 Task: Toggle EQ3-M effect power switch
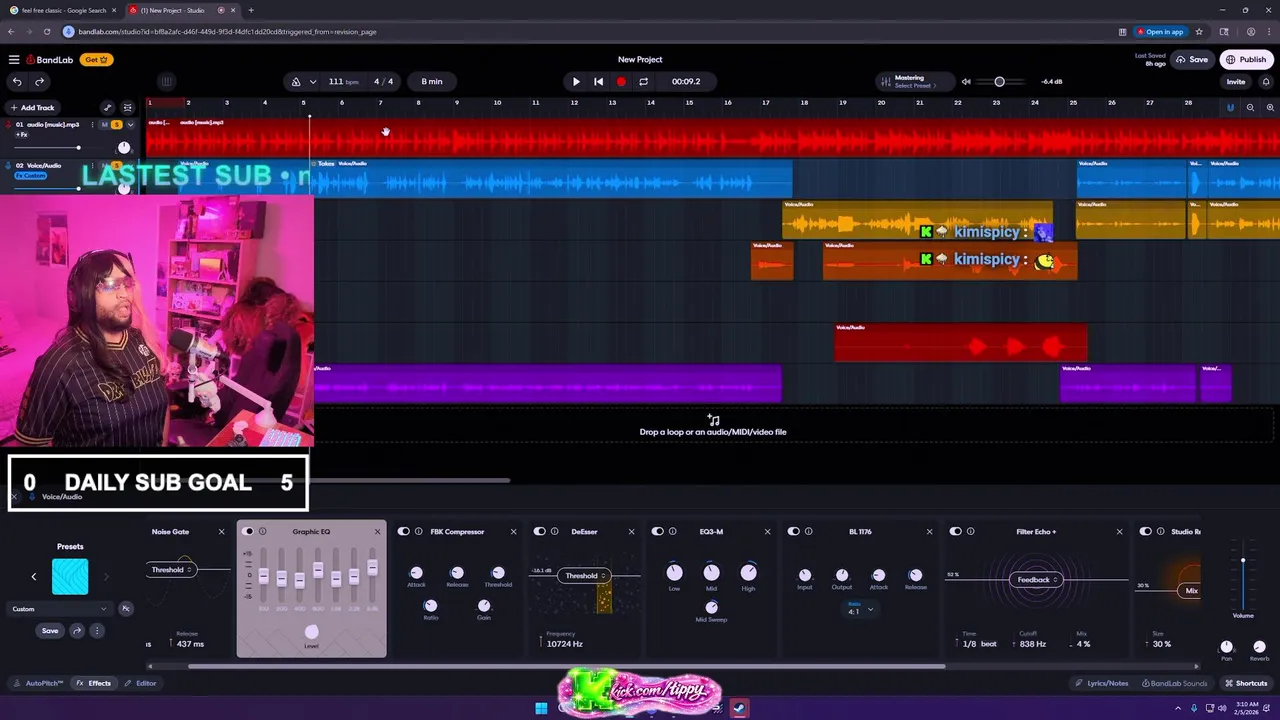point(658,532)
